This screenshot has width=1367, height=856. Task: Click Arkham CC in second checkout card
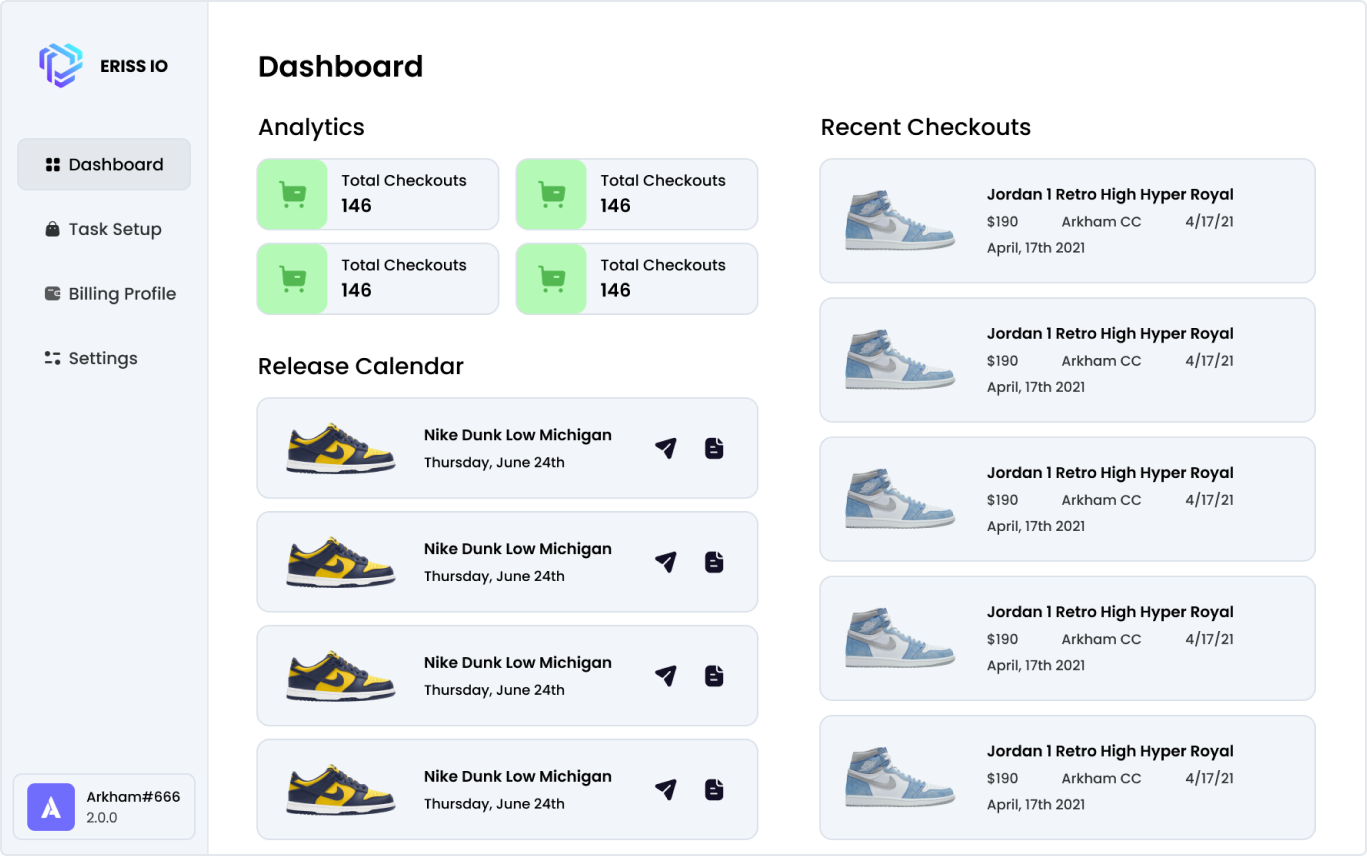(x=1101, y=361)
